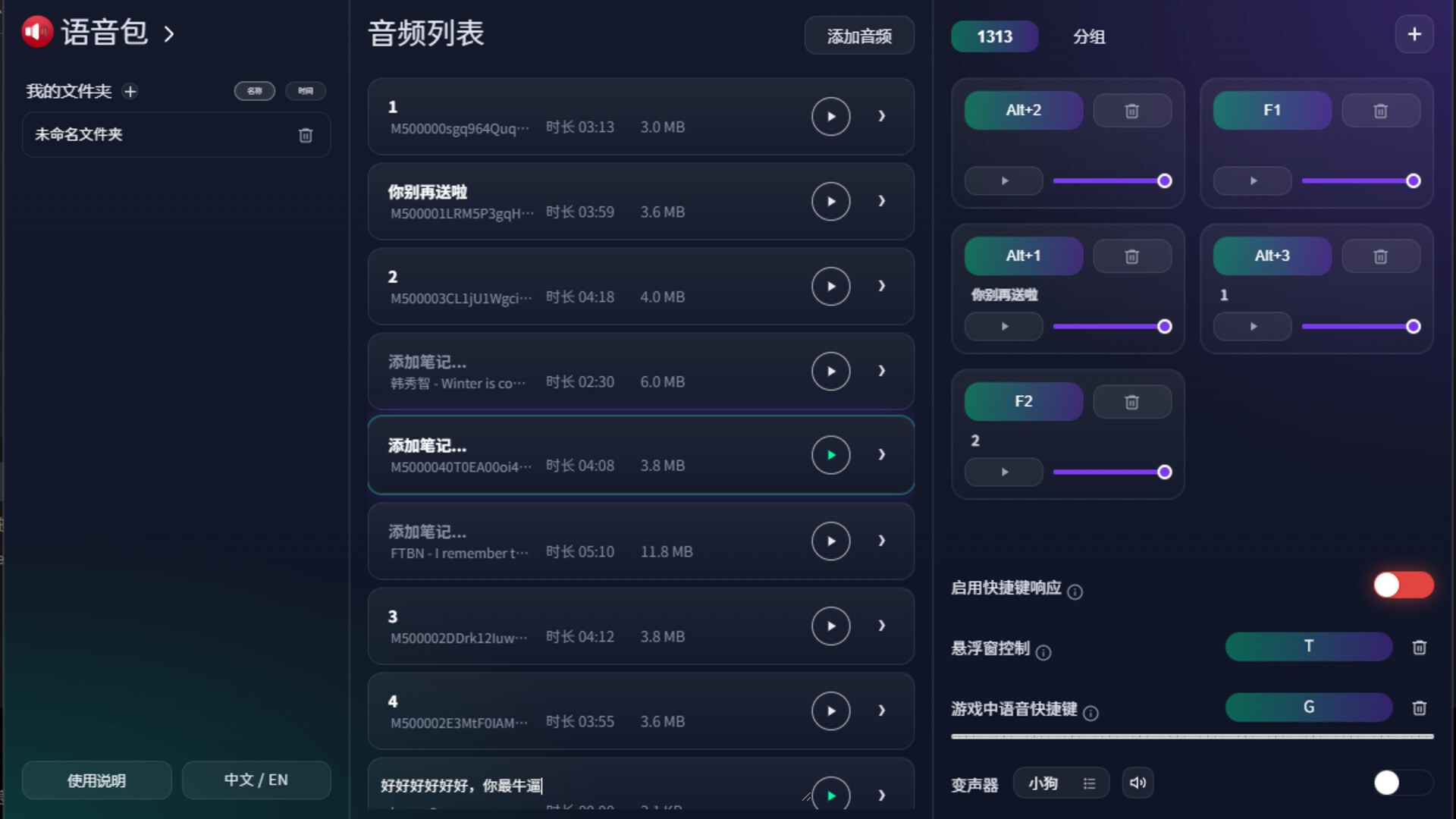1456x819 pixels.
Task: Click the plus icon beside 我的文件夹
Action: tap(130, 92)
